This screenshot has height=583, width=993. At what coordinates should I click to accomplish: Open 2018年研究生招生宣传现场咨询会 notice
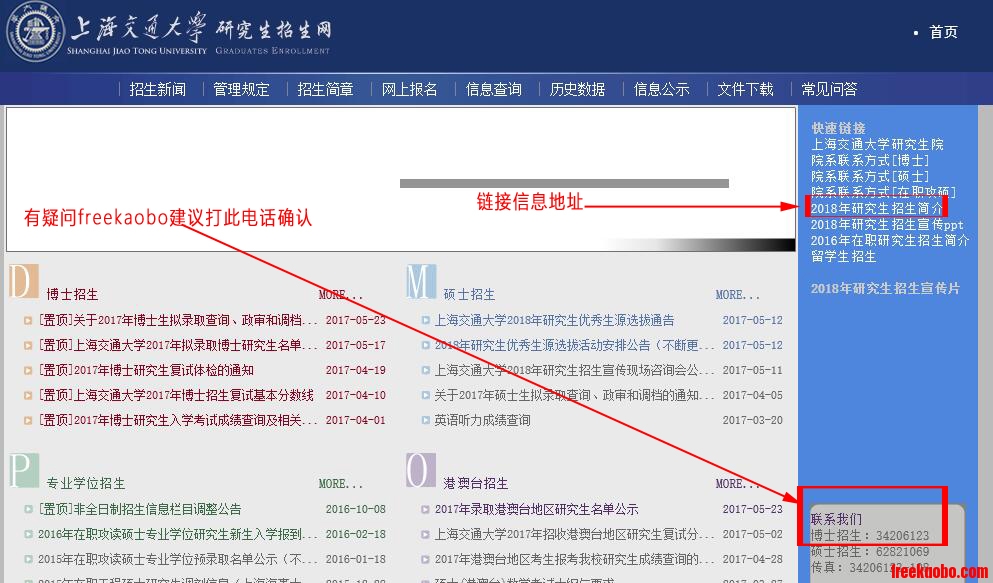pyautogui.click(x=574, y=370)
